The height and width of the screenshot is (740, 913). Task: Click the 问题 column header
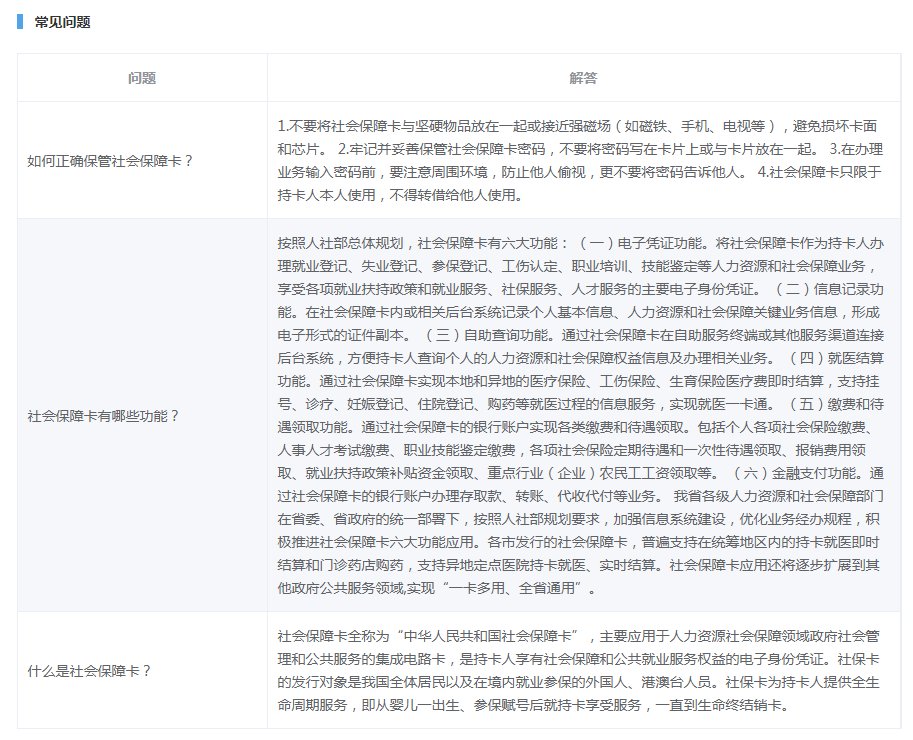tap(142, 78)
